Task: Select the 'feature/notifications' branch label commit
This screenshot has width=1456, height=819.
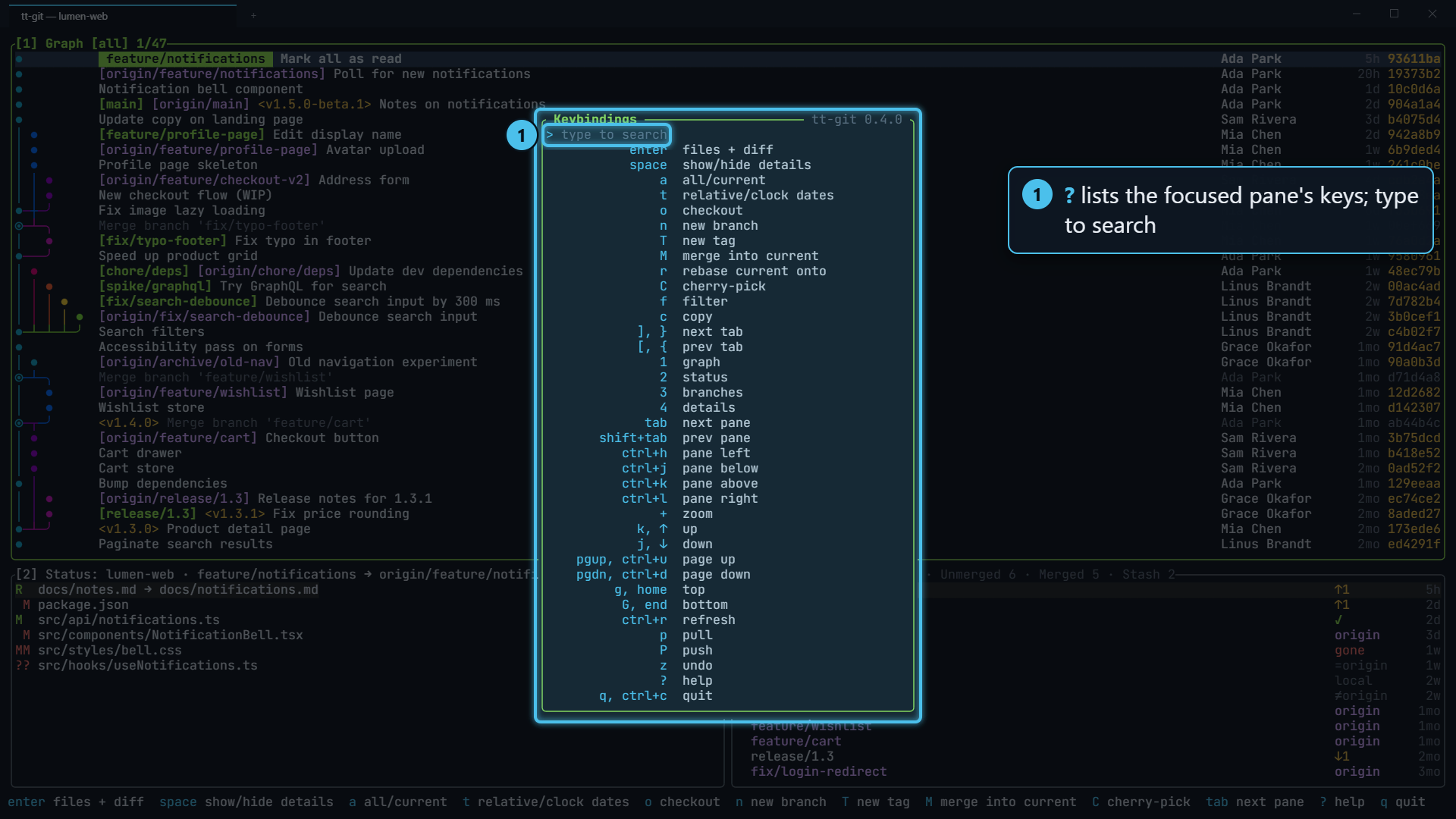Action: coord(186,59)
